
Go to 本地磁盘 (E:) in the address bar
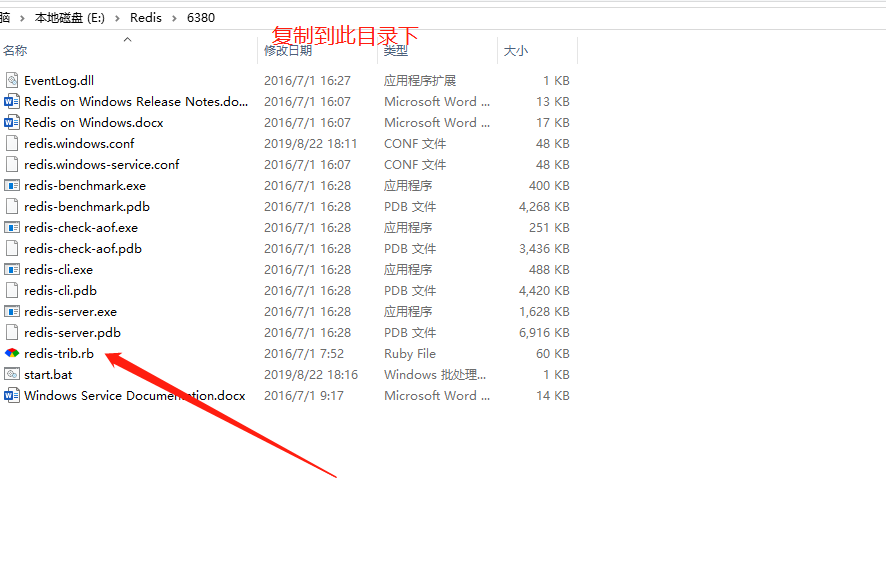tap(70, 18)
